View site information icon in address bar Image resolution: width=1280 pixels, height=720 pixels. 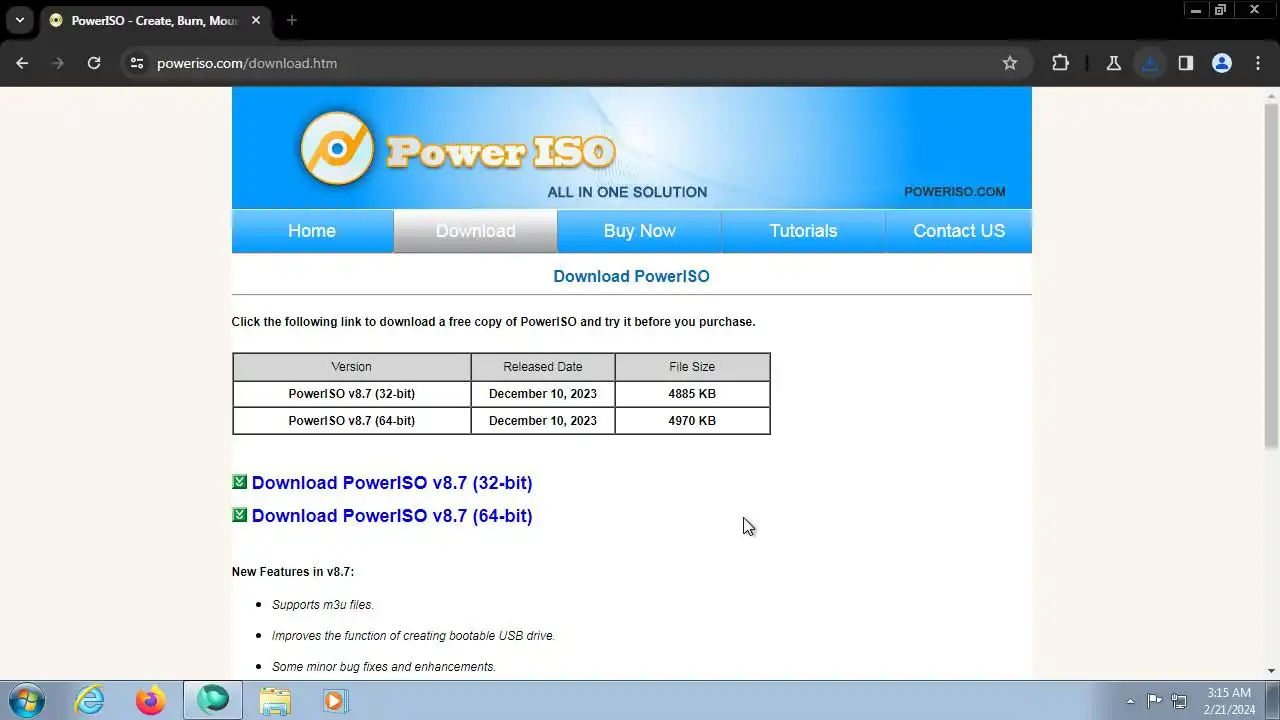pos(137,63)
